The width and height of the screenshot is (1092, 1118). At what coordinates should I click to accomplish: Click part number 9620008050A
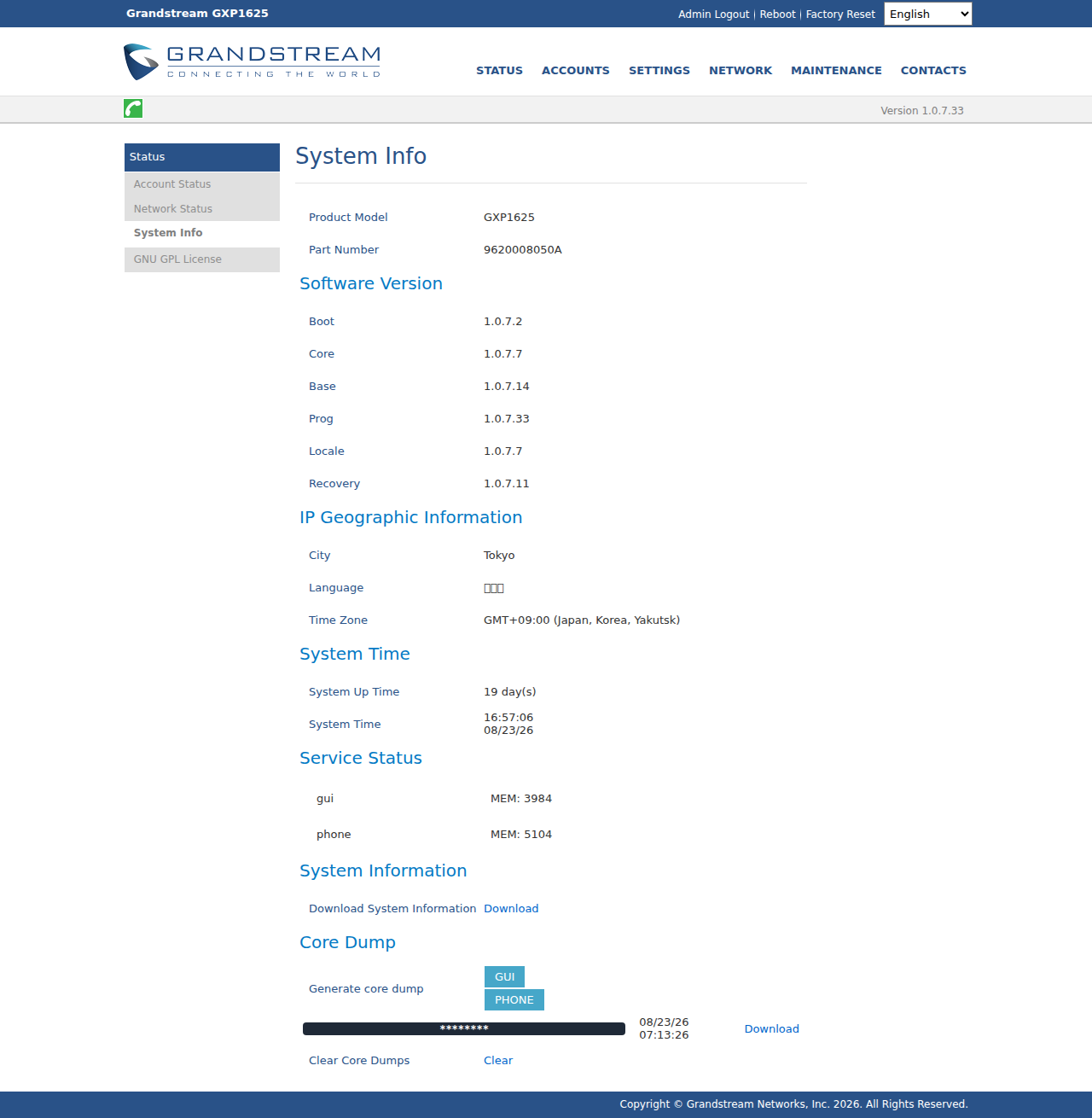pos(523,250)
